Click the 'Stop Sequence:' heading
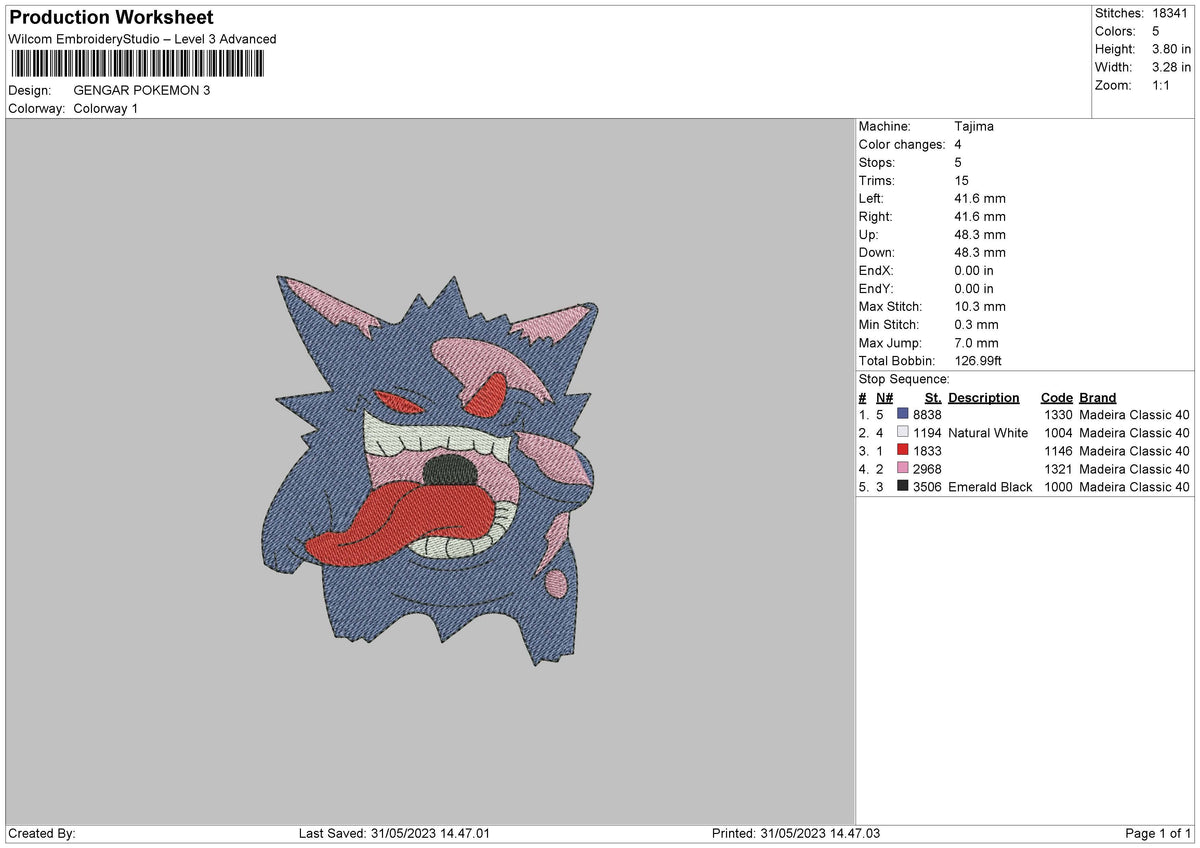The height and width of the screenshot is (848, 1200). coord(904,379)
